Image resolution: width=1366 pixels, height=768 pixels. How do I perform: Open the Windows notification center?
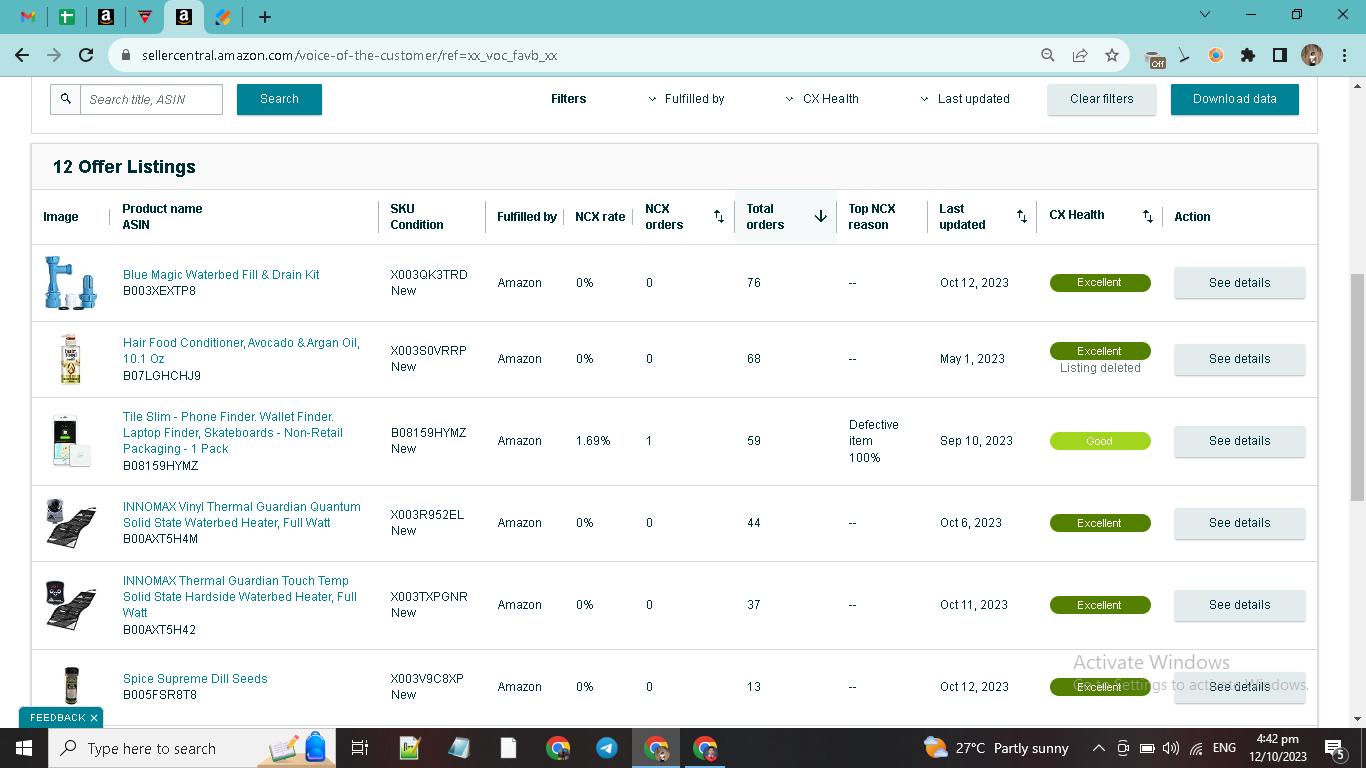pos(1334,748)
